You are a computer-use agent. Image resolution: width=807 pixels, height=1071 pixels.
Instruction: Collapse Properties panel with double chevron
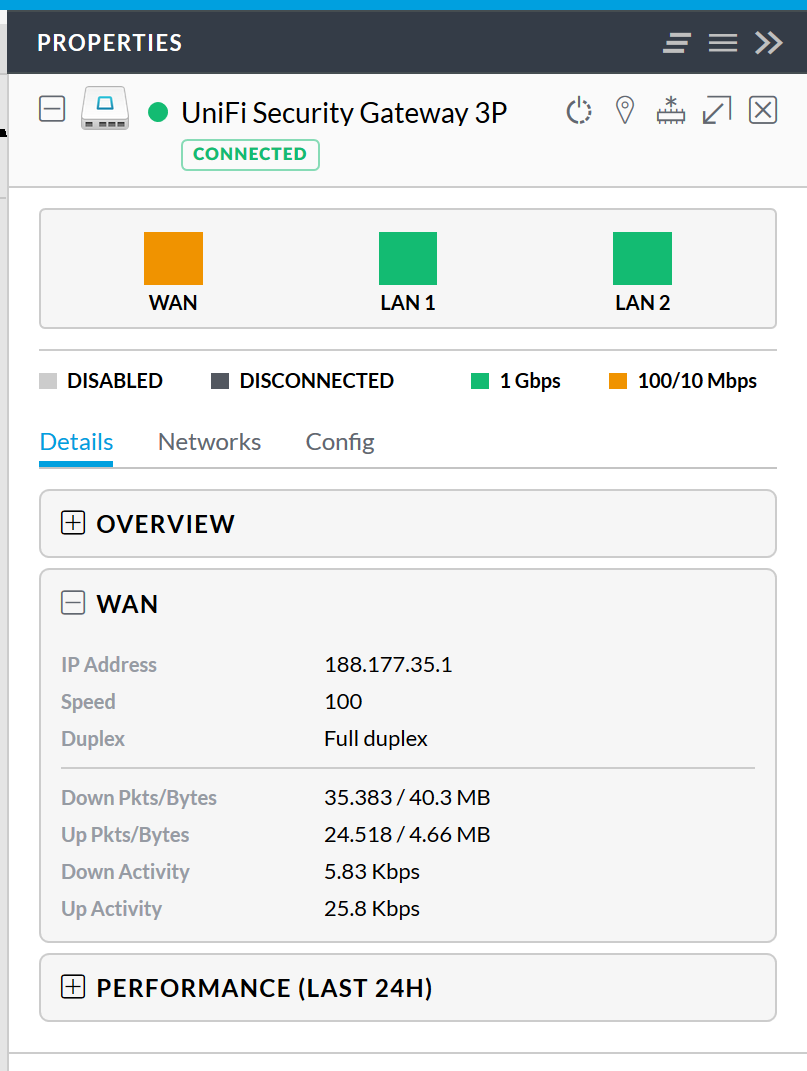tap(768, 43)
